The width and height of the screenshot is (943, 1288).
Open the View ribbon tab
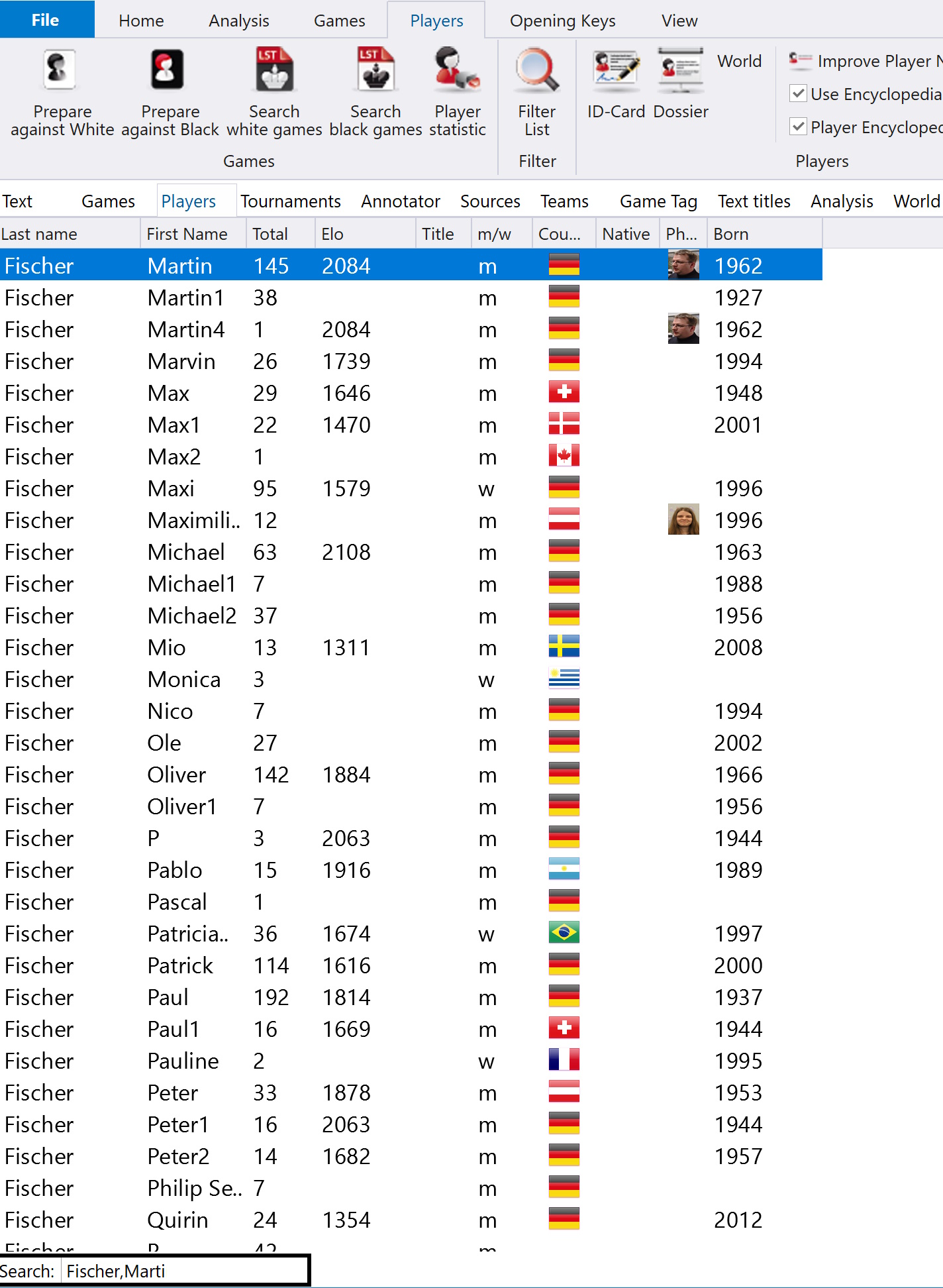click(679, 21)
